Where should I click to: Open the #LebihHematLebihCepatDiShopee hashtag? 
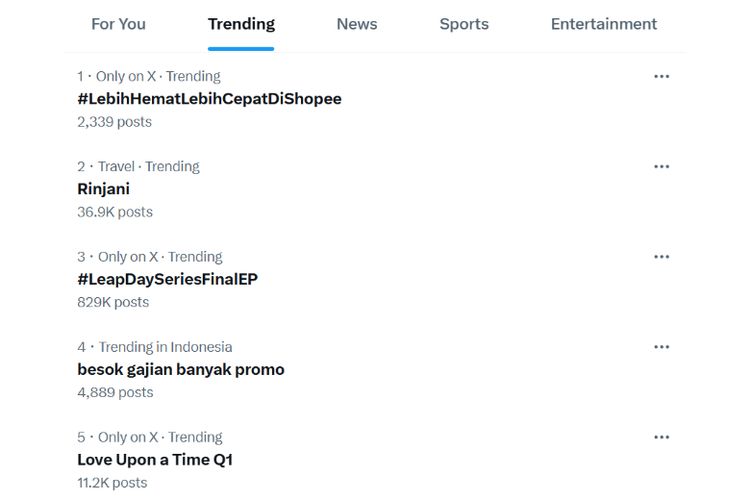pos(209,98)
